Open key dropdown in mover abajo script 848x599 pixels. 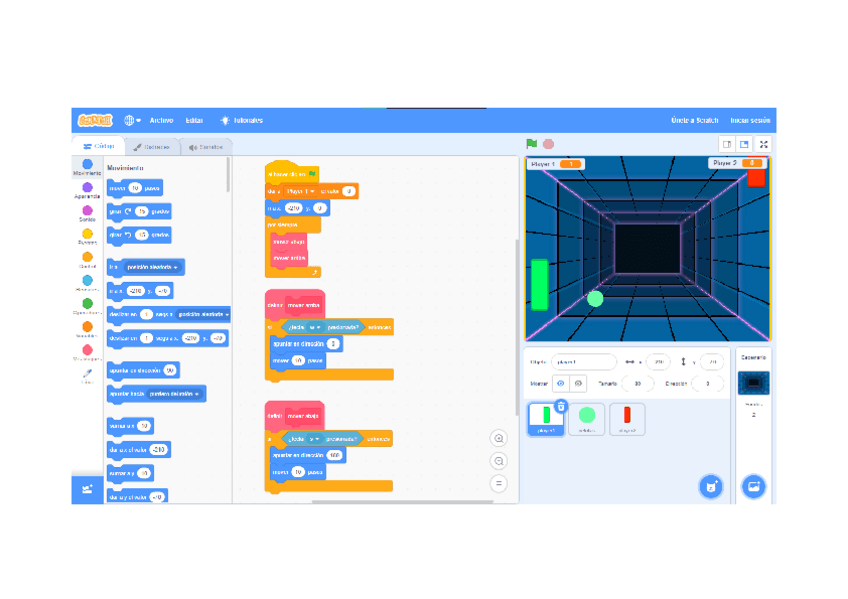[x=314, y=439]
